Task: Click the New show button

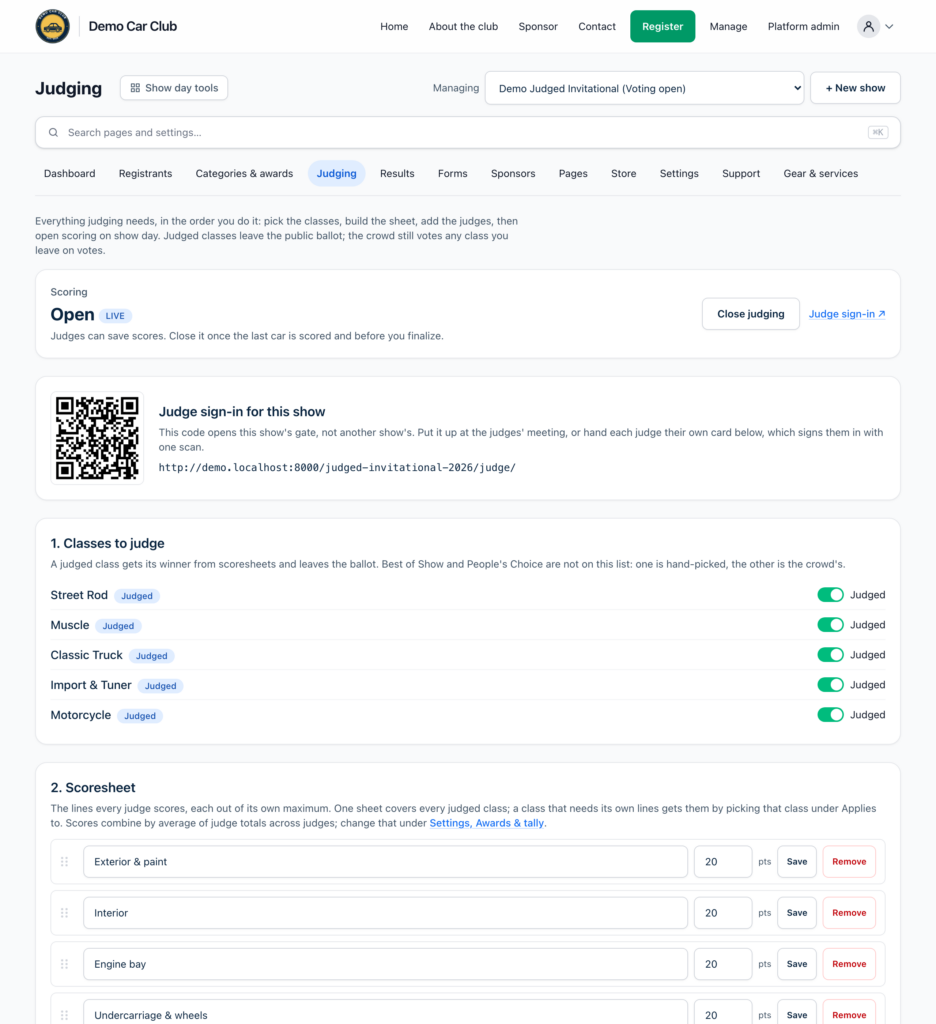Action: pos(856,88)
